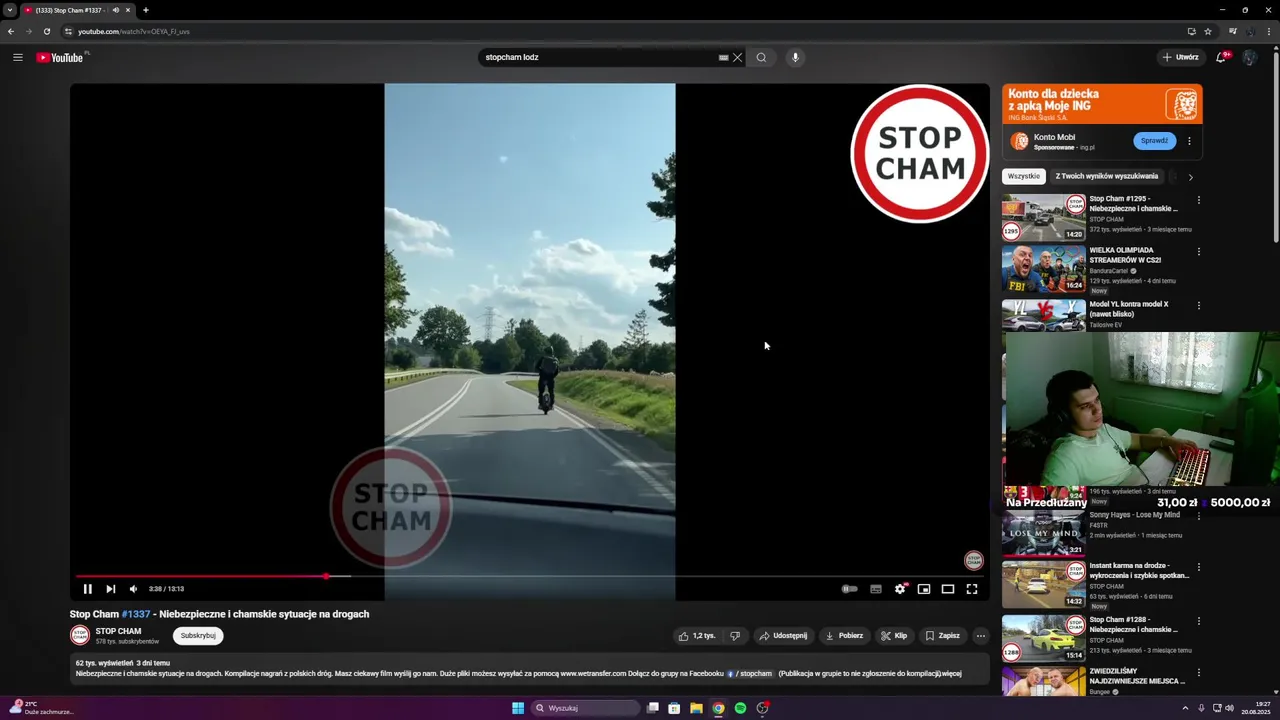The image size is (1280, 720).
Task: Open the #1337 hashtag link in title
Action: tap(136, 614)
